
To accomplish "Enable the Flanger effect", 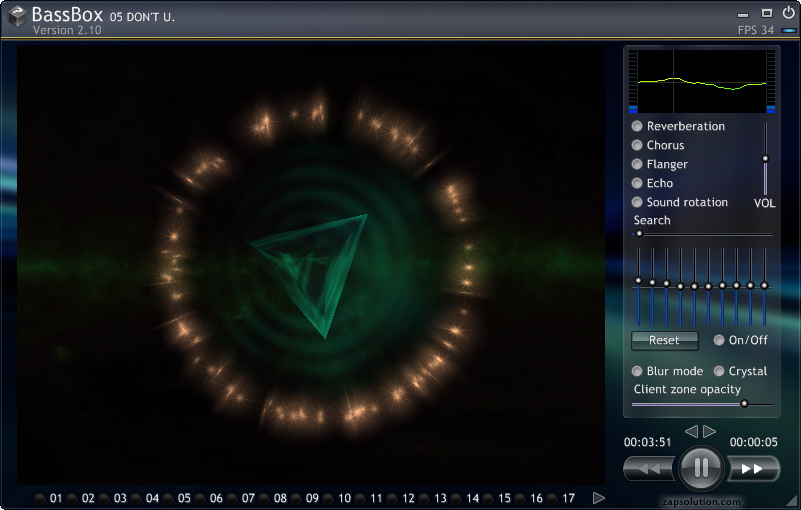I will point(637,164).
